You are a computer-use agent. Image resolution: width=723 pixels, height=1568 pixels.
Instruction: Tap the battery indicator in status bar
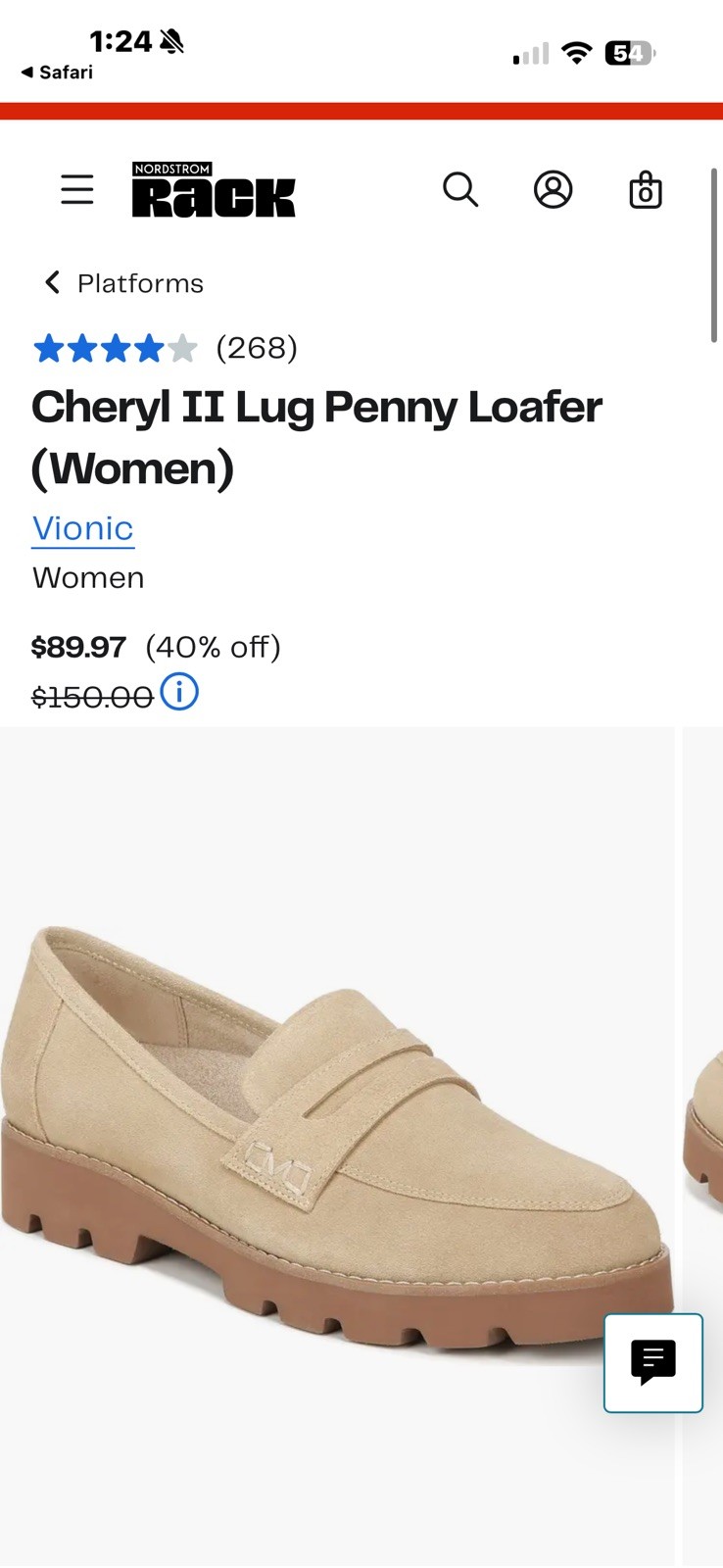pyautogui.click(x=630, y=53)
